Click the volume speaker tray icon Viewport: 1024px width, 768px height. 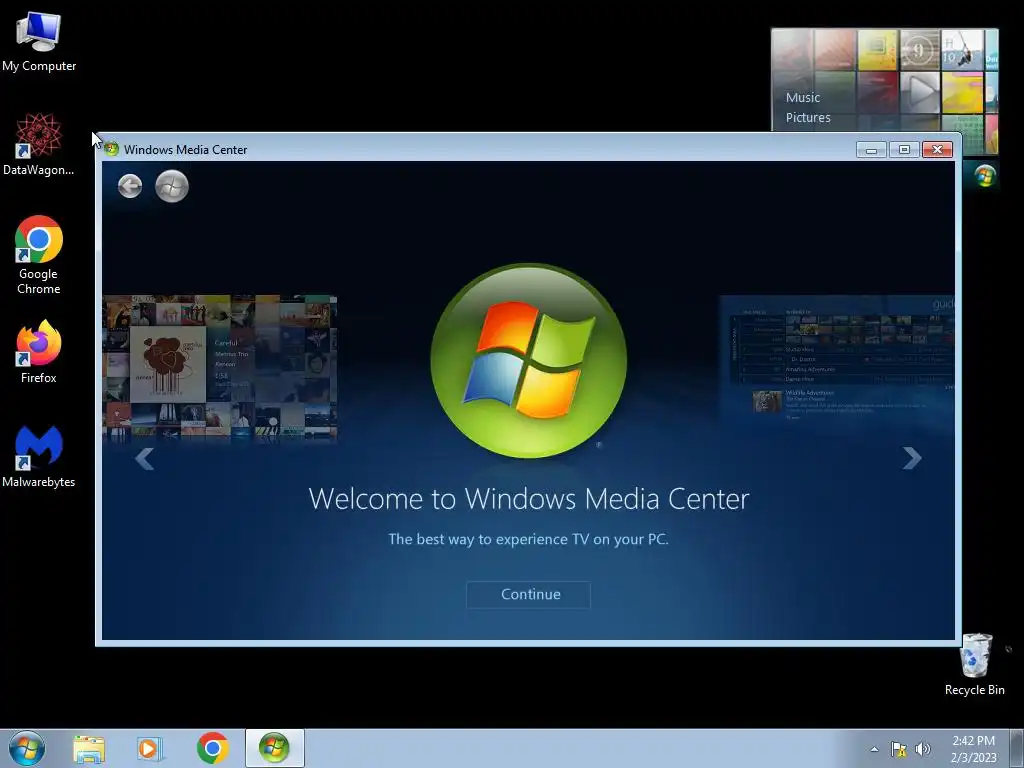pyautogui.click(x=923, y=749)
